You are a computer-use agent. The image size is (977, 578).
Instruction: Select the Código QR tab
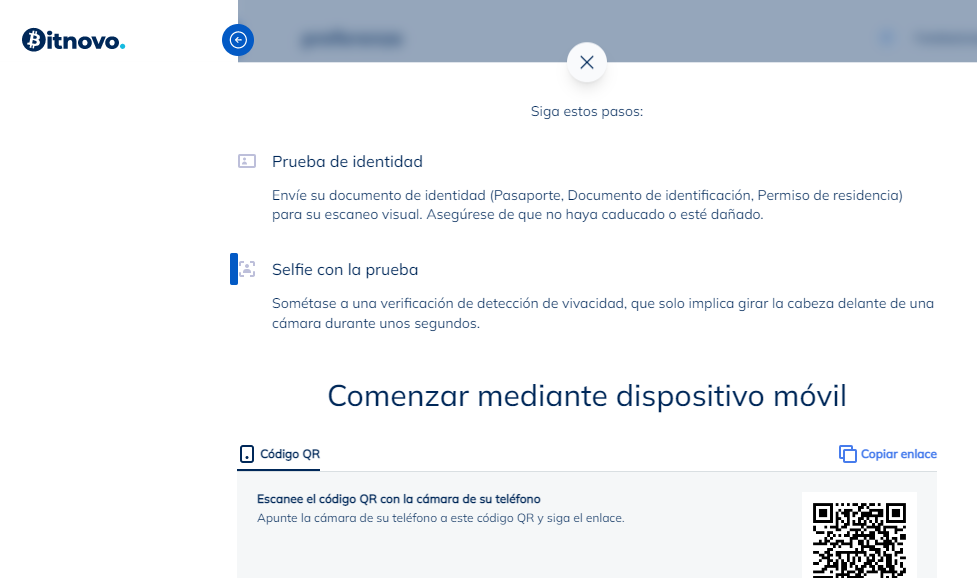point(279,454)
